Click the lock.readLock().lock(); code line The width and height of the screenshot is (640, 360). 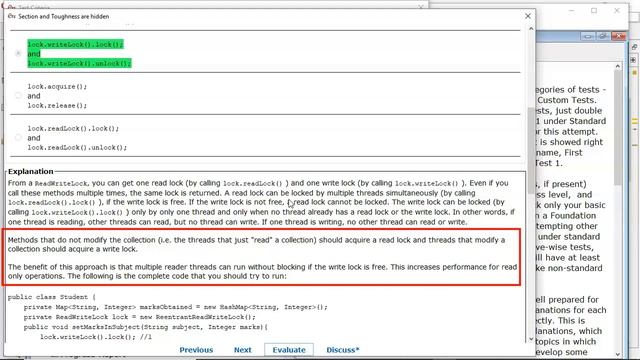click(73, 129)
